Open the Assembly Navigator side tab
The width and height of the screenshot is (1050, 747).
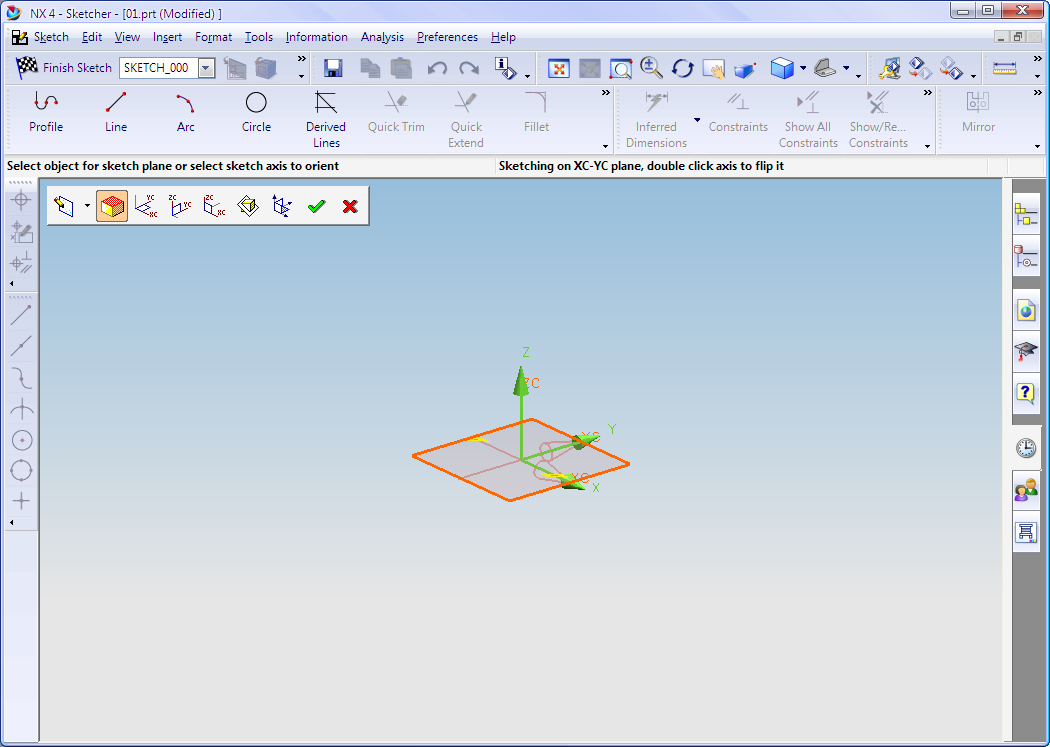click(1026, 214)
